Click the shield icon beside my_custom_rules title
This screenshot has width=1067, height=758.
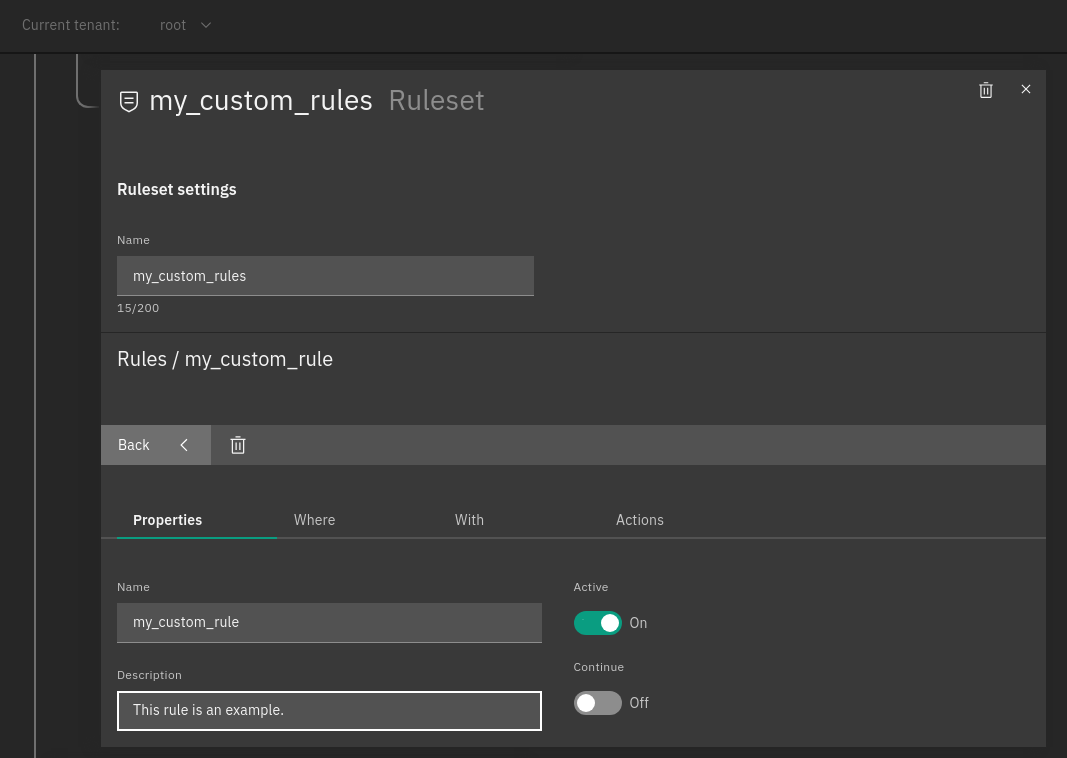point(128,100)
